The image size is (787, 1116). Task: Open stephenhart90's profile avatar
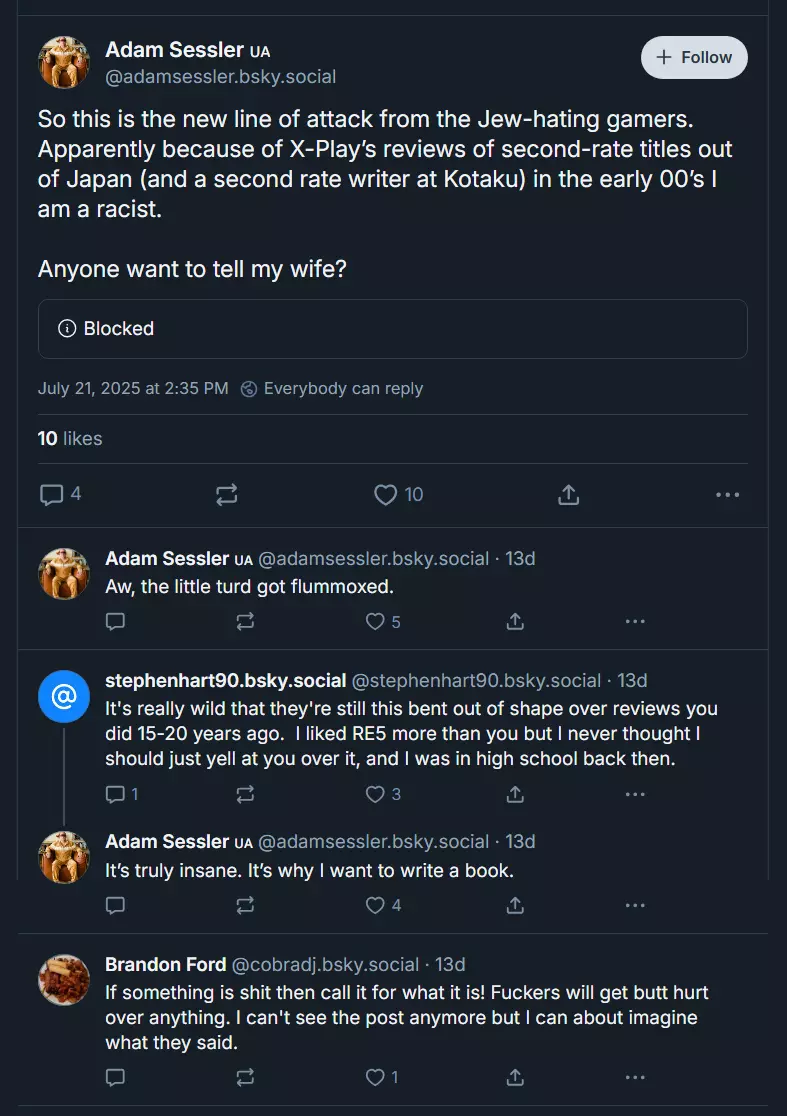(64, 696)
